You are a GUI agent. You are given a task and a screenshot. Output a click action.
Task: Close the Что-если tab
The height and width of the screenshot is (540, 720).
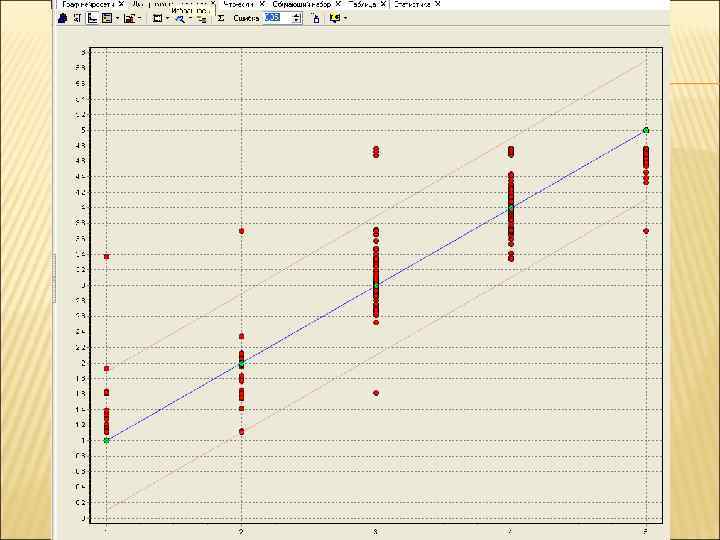(262, 4)
